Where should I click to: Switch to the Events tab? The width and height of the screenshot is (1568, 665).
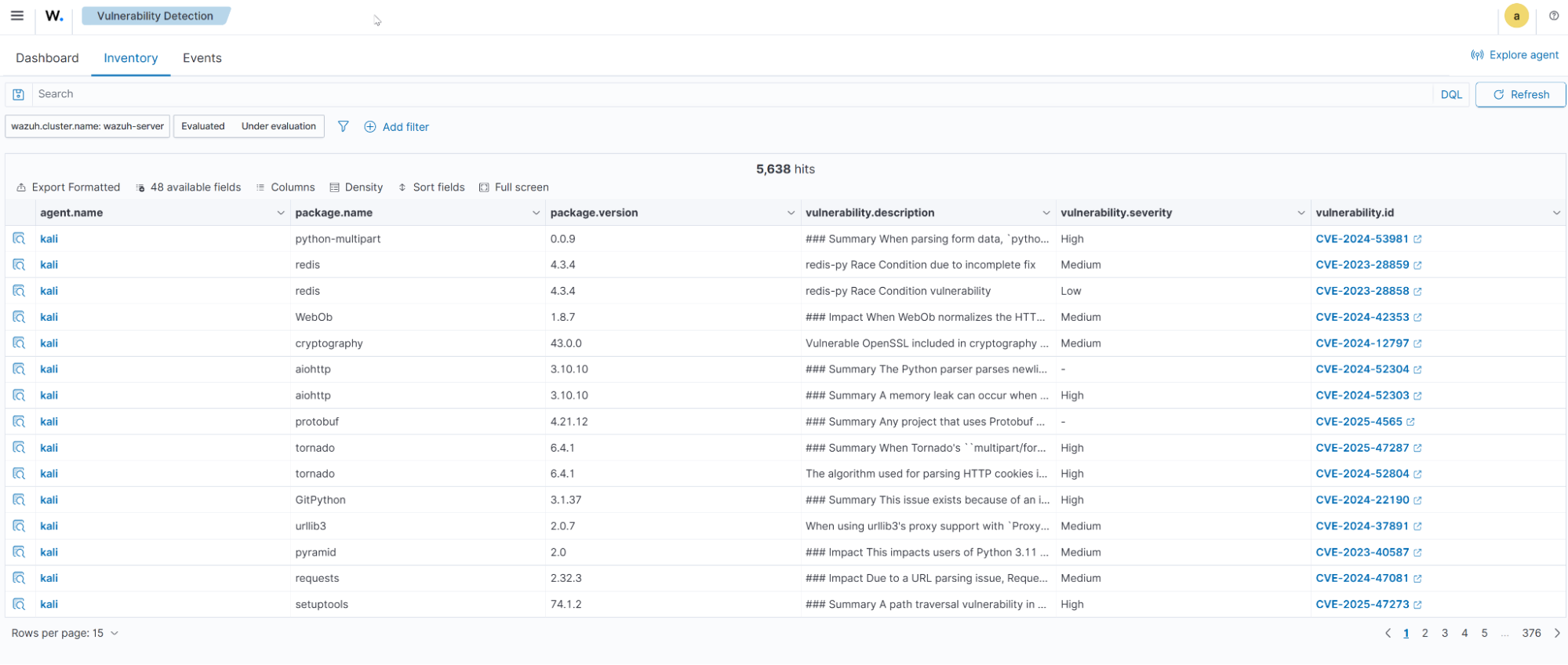click(x=202, y=58)
